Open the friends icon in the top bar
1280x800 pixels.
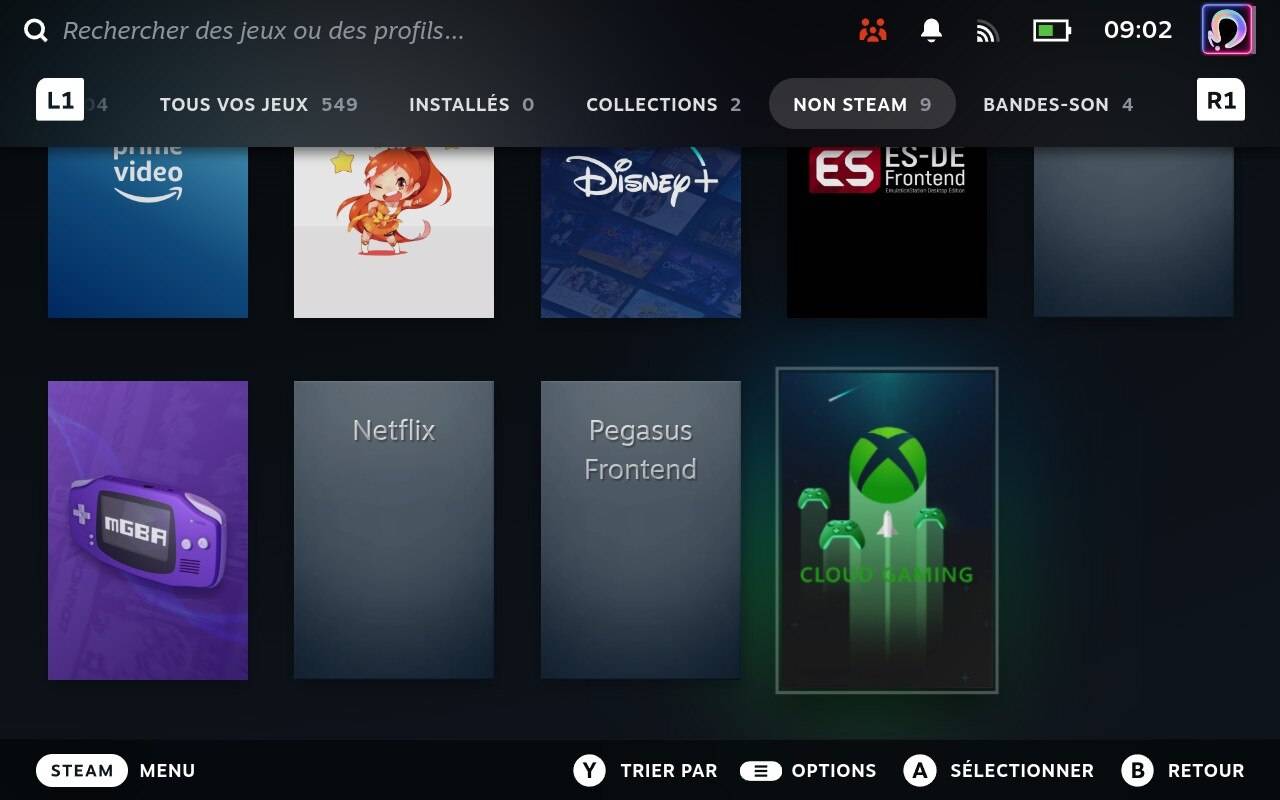[873, 31]
